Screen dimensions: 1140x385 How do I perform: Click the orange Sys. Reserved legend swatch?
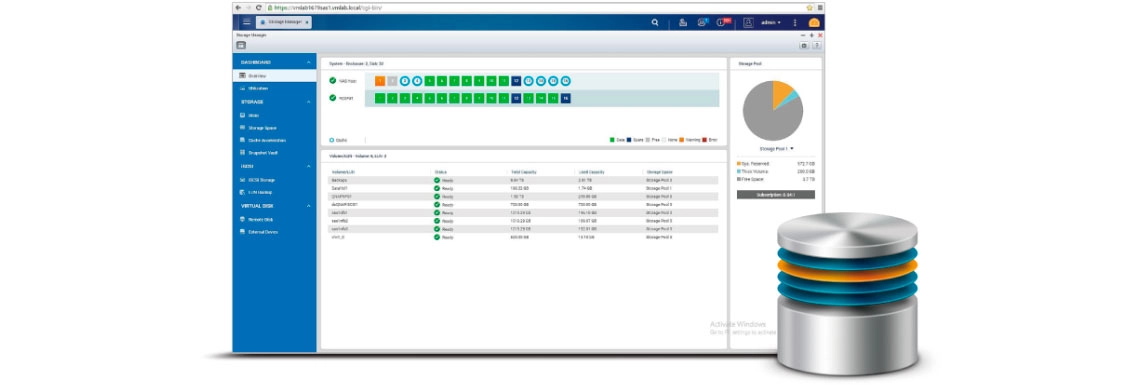pos(739,163)
